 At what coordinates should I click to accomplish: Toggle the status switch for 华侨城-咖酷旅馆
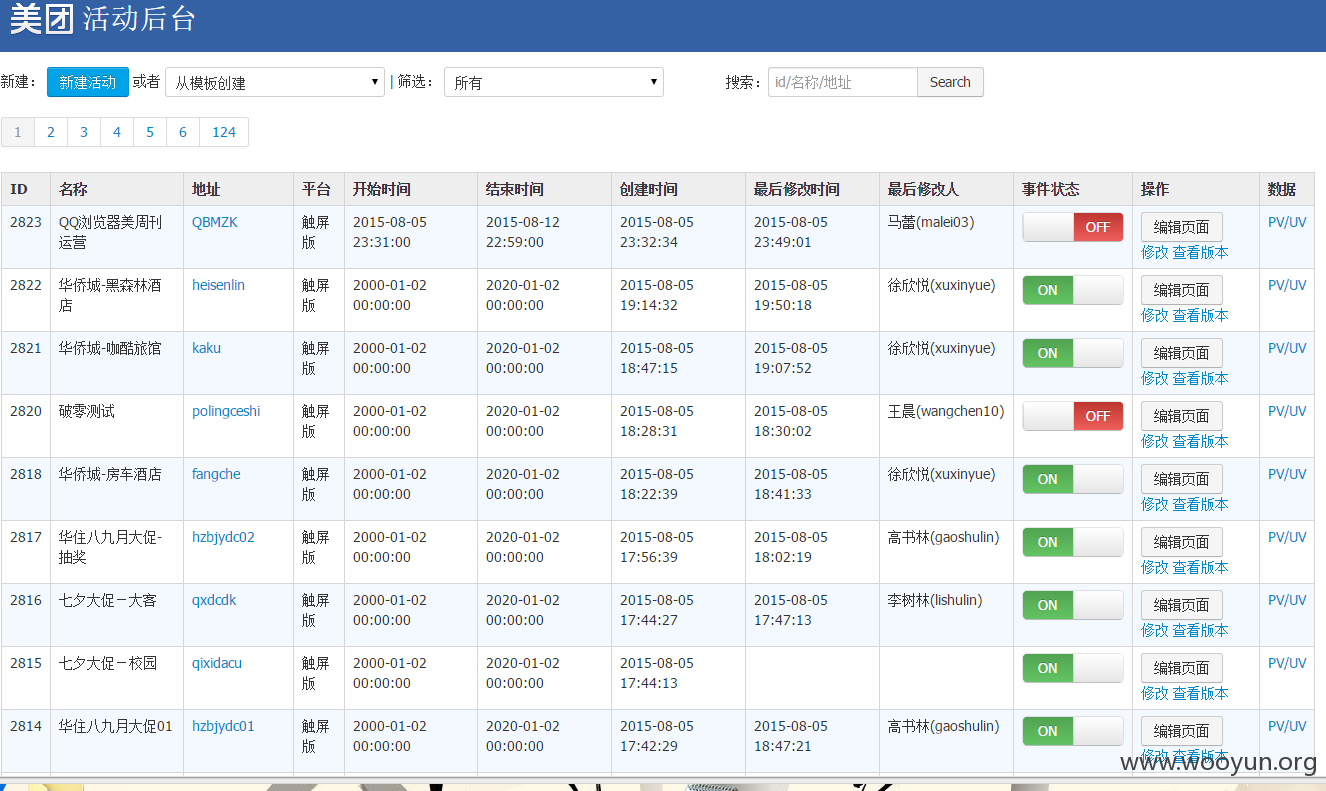[x=1072, y=353]
